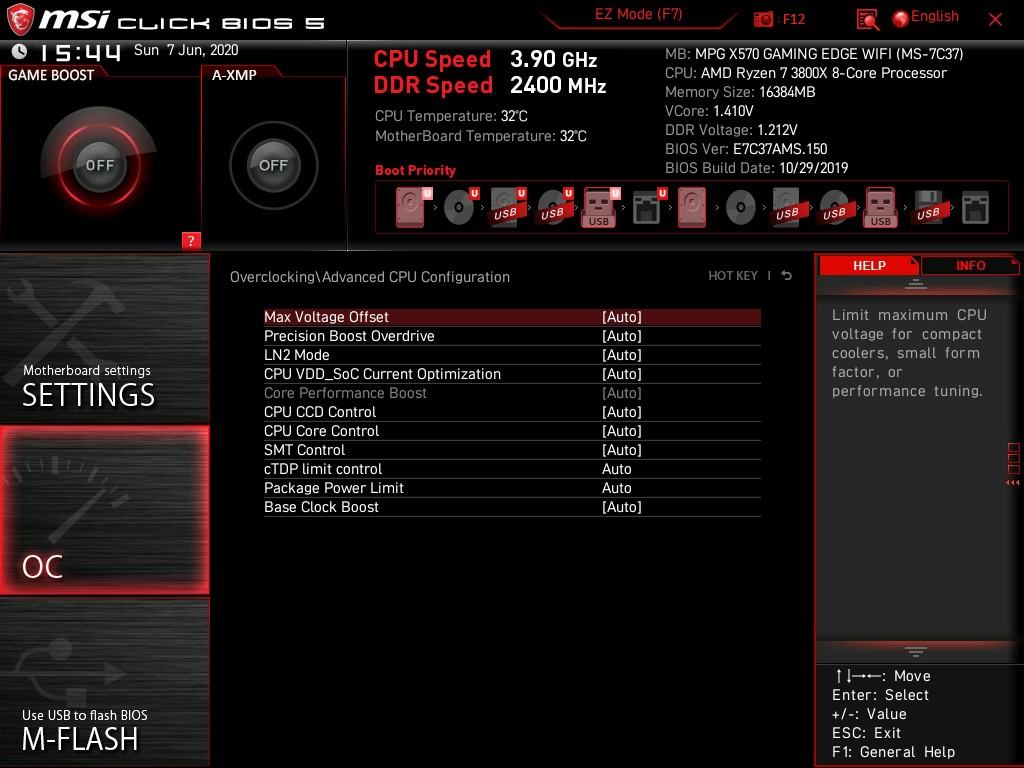Select the CPU VDD_SoC Current Optimization label
Viewport: 1024px width, 768px height.
click(382, 374)
